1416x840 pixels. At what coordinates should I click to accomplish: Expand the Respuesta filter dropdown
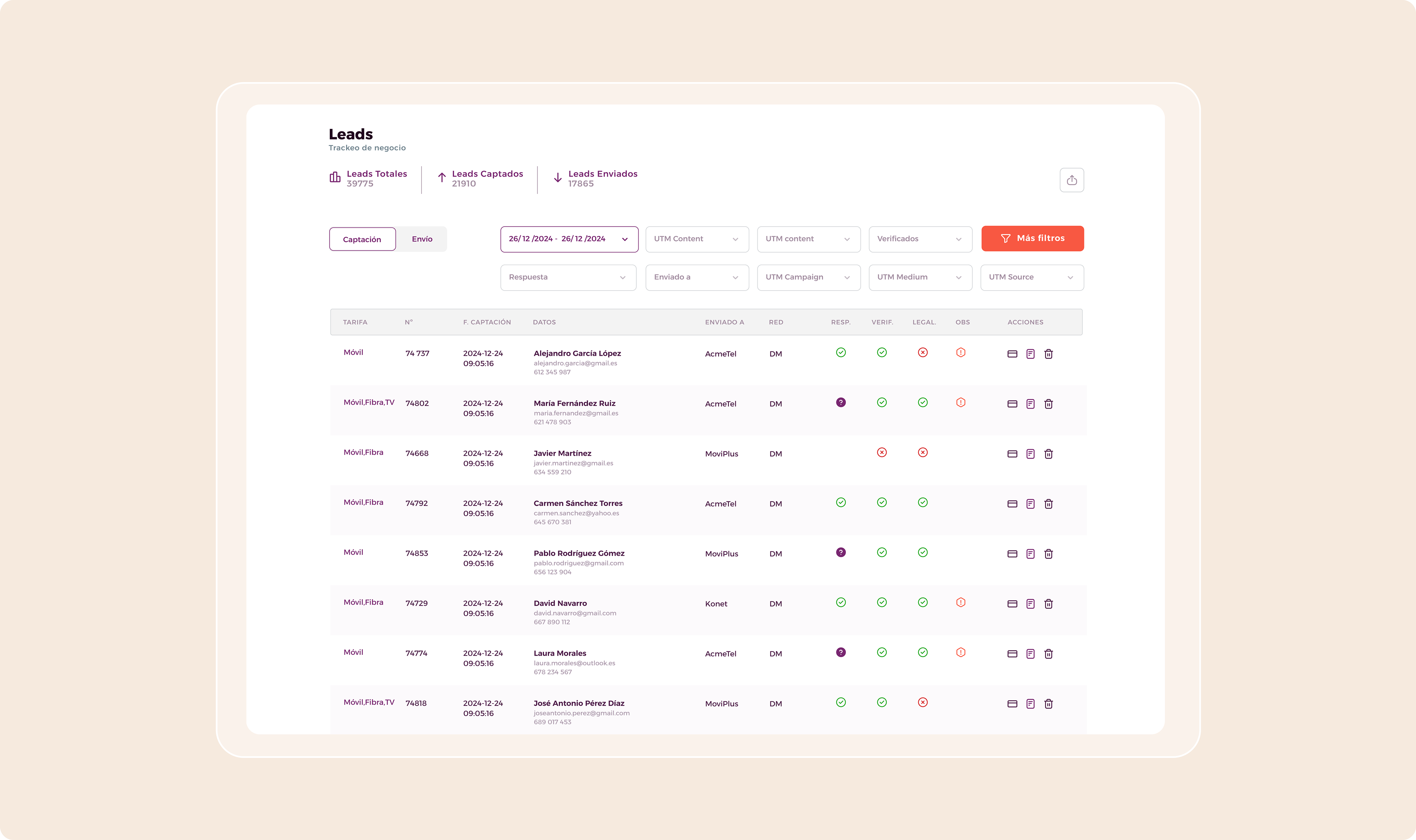(x=568, y=277)
